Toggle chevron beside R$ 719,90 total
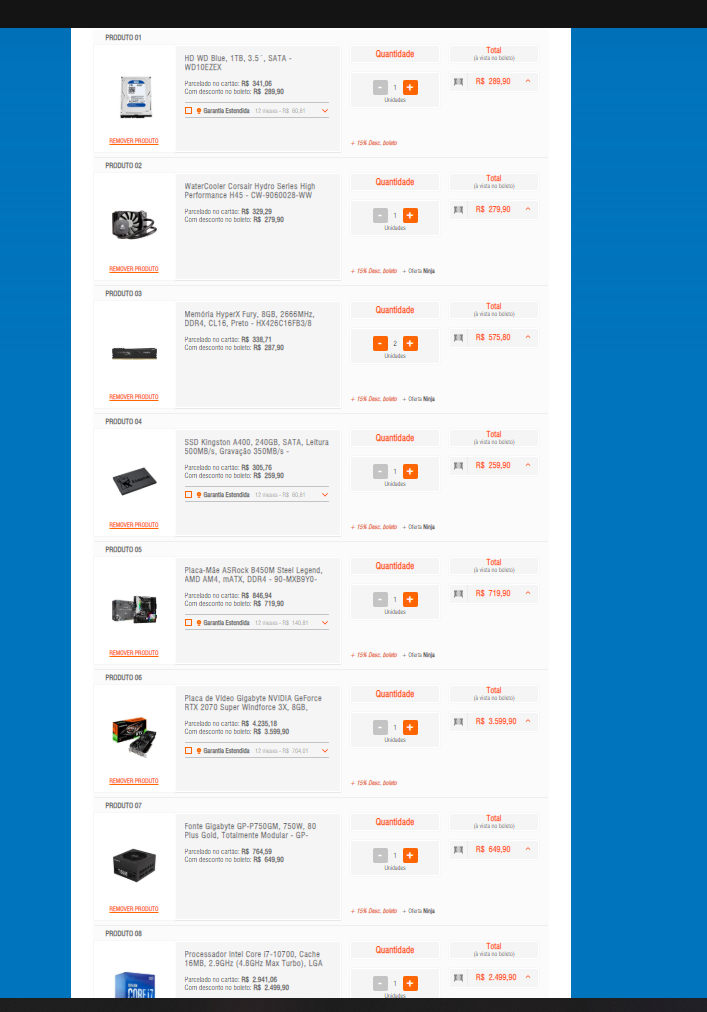 pos(528,593)
